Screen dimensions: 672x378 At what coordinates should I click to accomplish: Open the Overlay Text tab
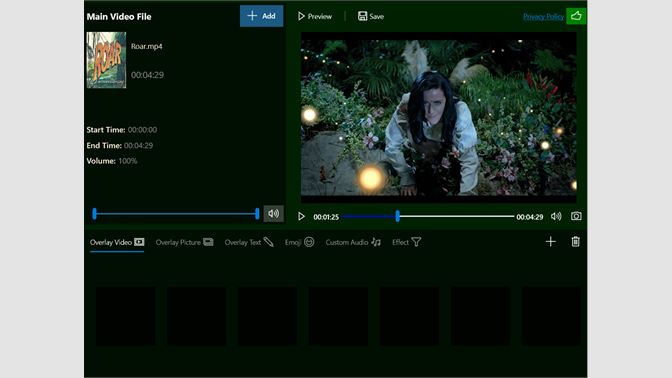tap(249, 243)
